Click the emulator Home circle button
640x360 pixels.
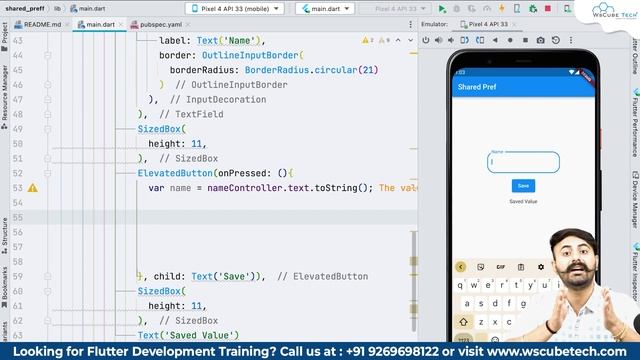point(510,40)
